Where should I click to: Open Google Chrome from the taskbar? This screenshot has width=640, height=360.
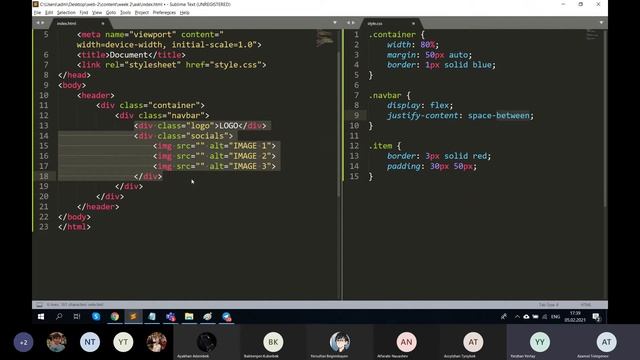115,317
